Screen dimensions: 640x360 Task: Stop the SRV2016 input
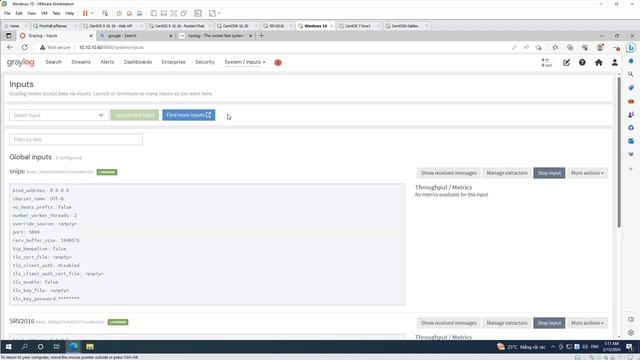point(549,323)
